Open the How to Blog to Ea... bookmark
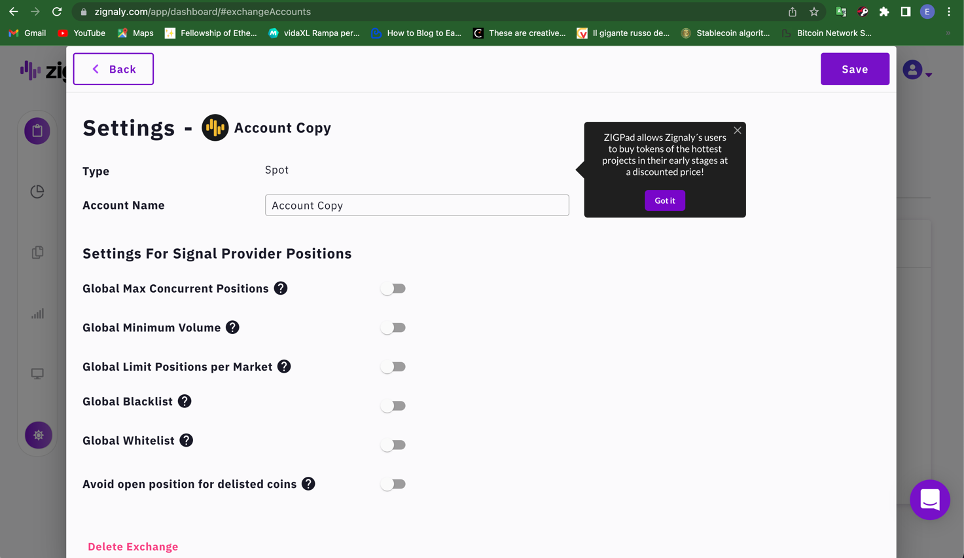The image size is (964, 558). tap(416, 33)
